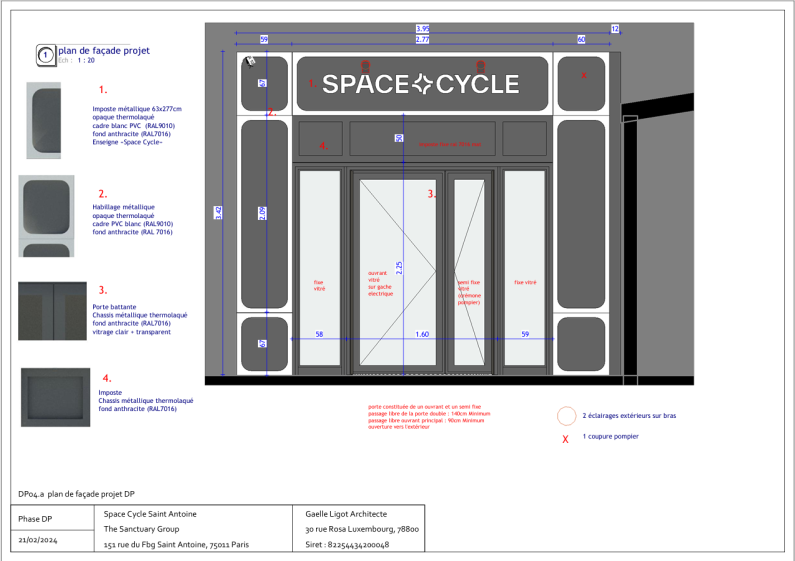Click the SPACE word on the sign
This screenshot has width=795, height=561.
366,84
